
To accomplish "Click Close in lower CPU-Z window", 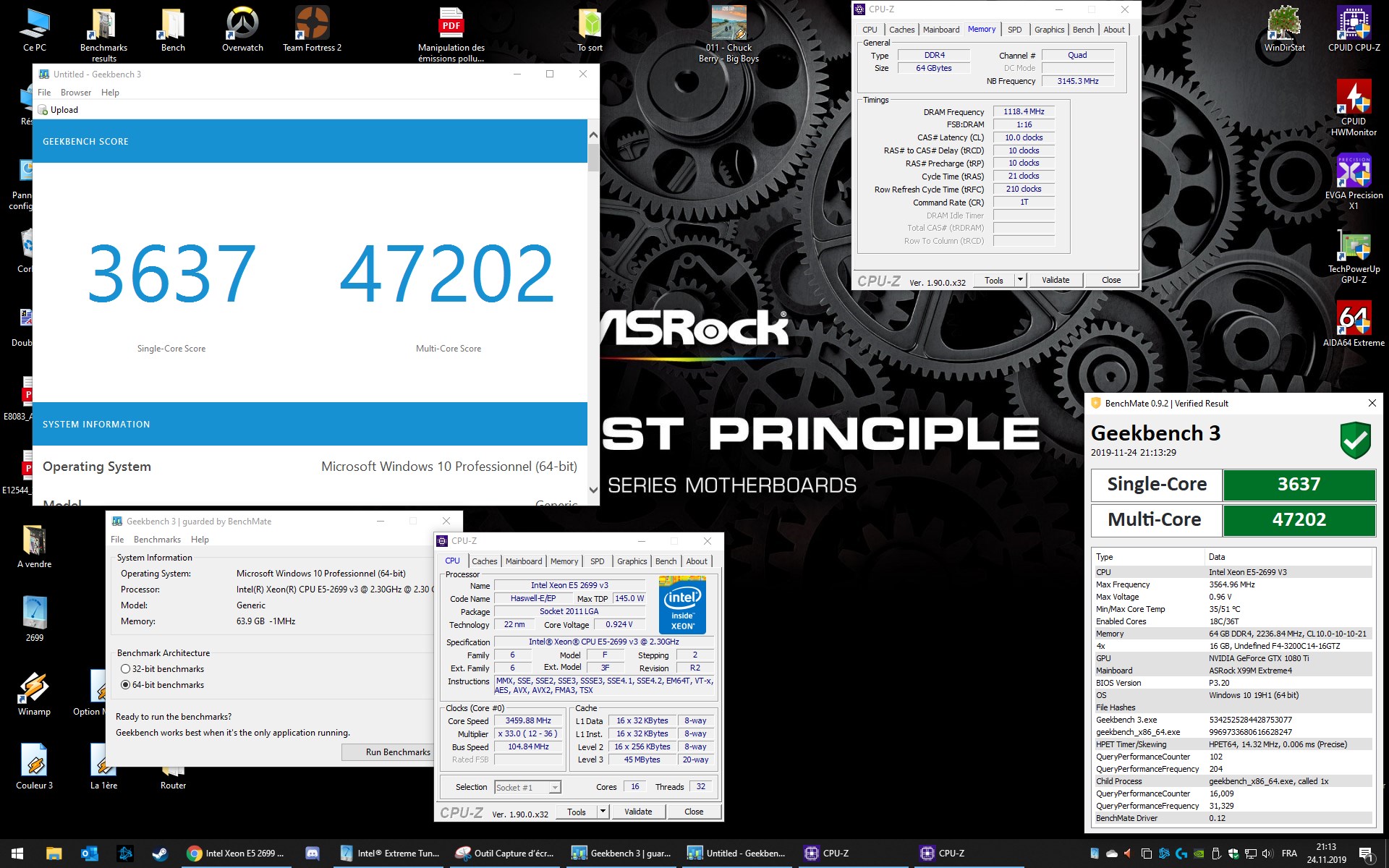I will coord(694,812).
